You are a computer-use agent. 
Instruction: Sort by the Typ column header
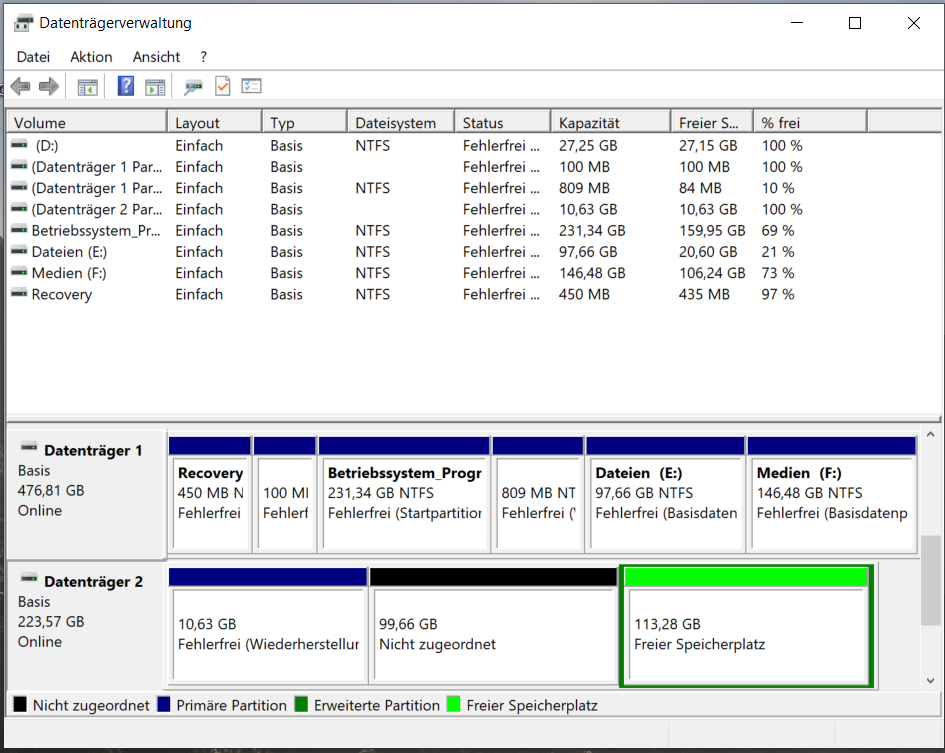pyautogui.click(x=305, y=122)
